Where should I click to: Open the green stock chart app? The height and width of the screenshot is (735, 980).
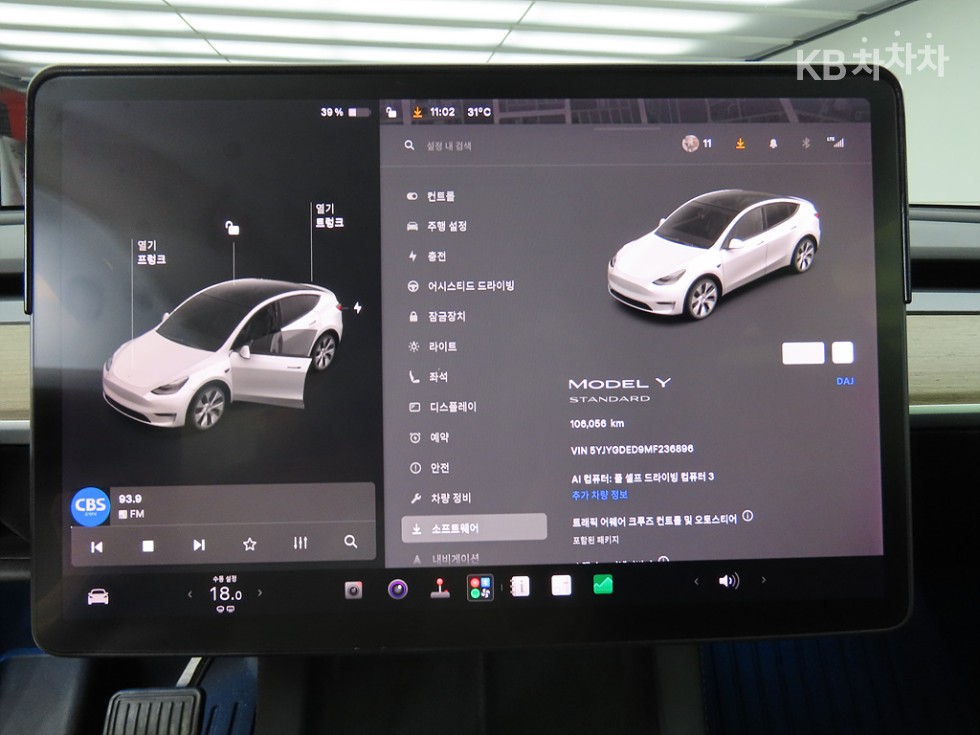point(602,584)
